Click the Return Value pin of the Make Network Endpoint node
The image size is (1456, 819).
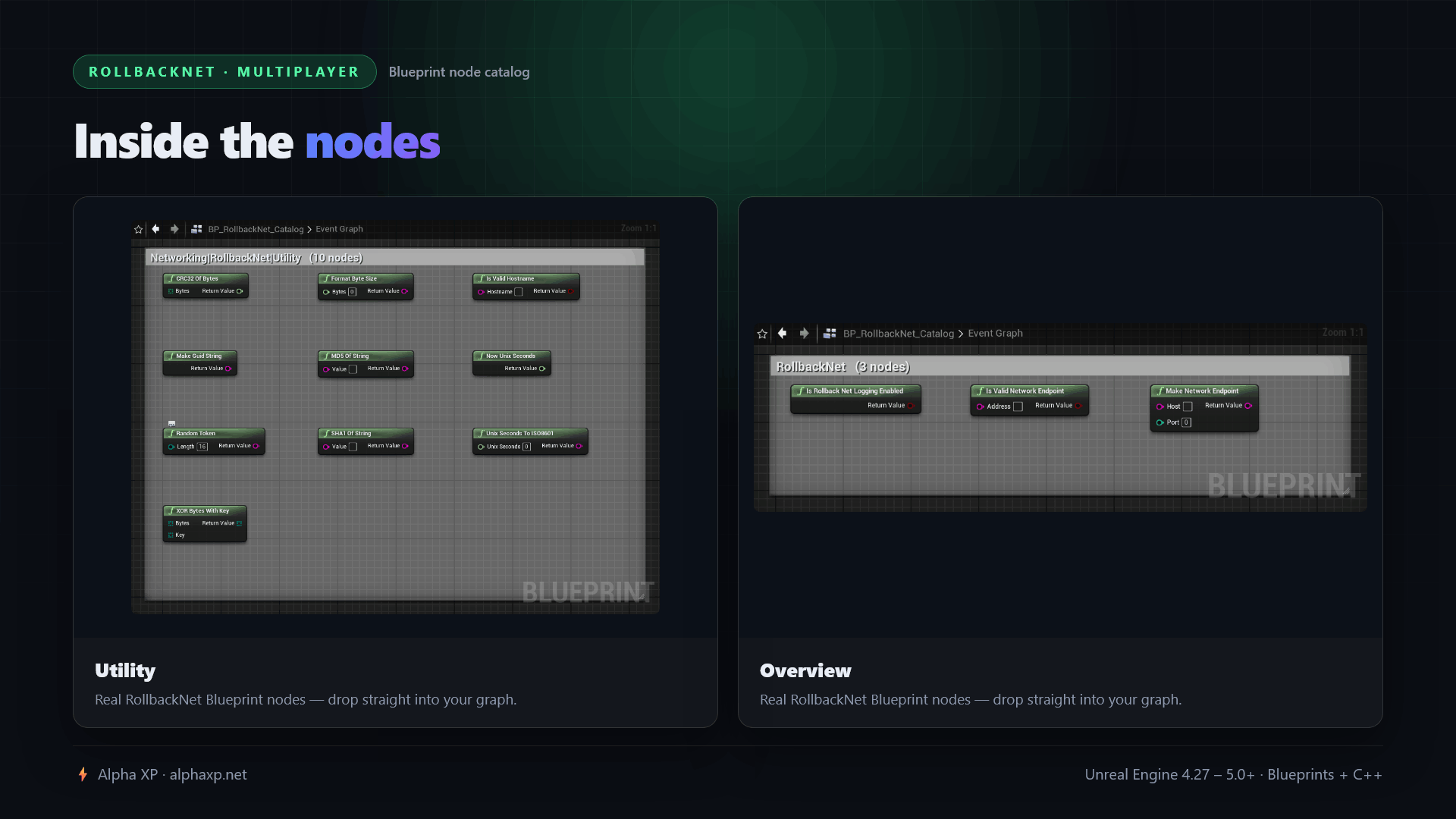pyautogui.click(x=1248, y=406)
